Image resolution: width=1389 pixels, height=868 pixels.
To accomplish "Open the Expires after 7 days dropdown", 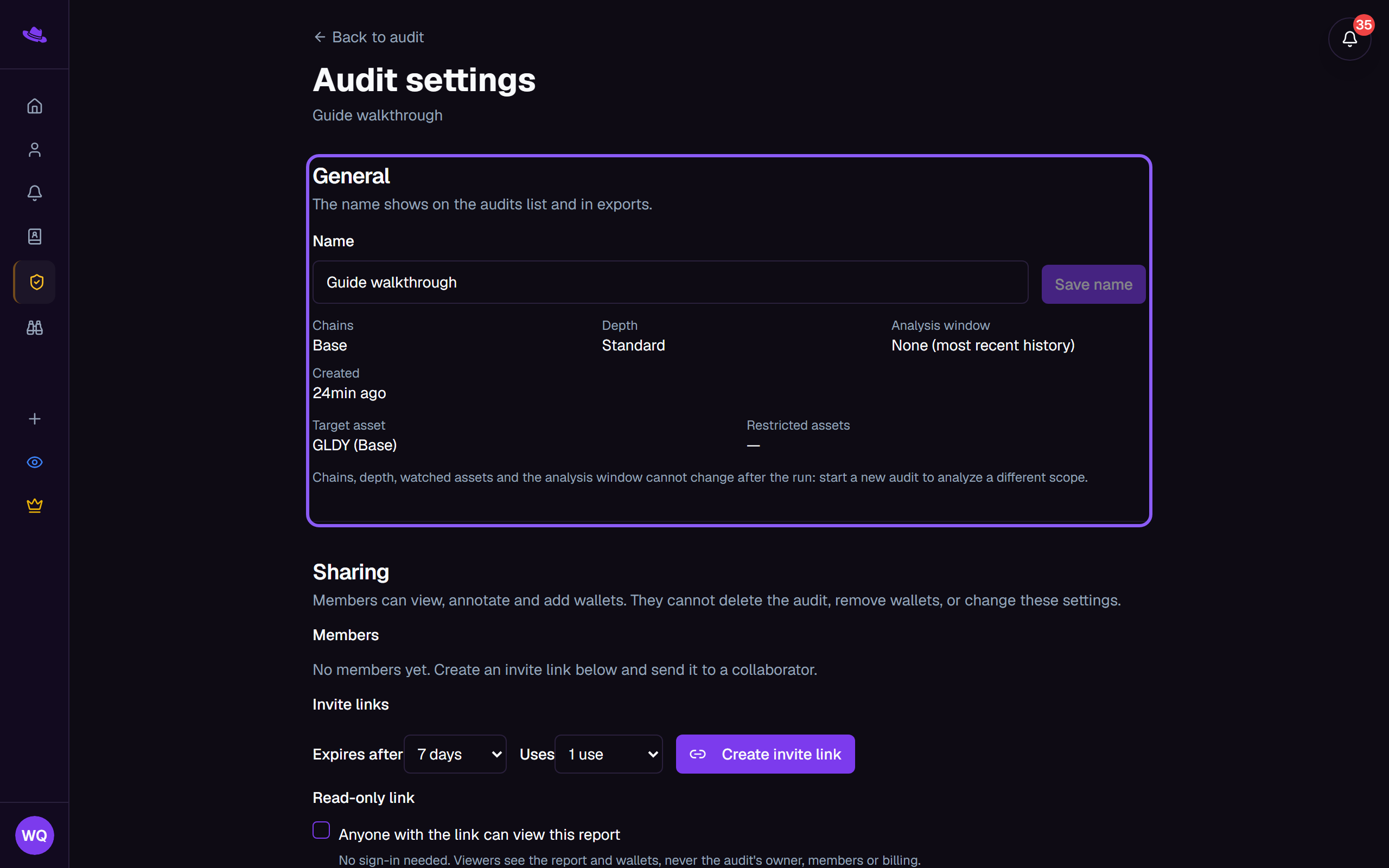I will [x=455, y=754].
